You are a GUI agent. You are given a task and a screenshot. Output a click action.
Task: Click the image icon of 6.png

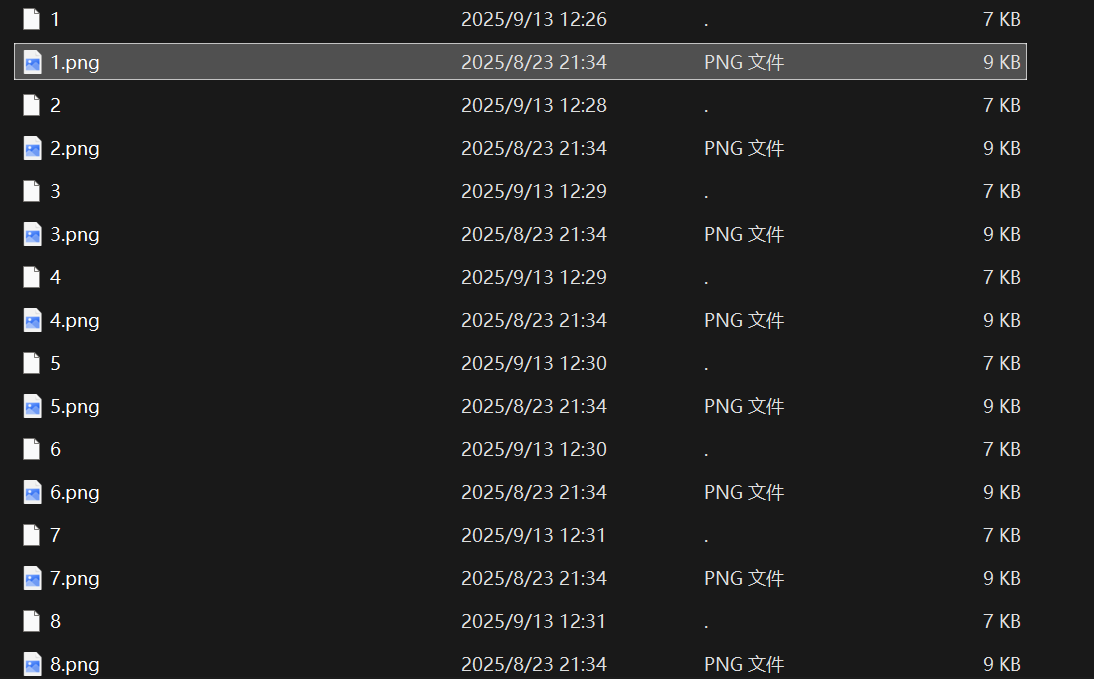pos(32,492)
